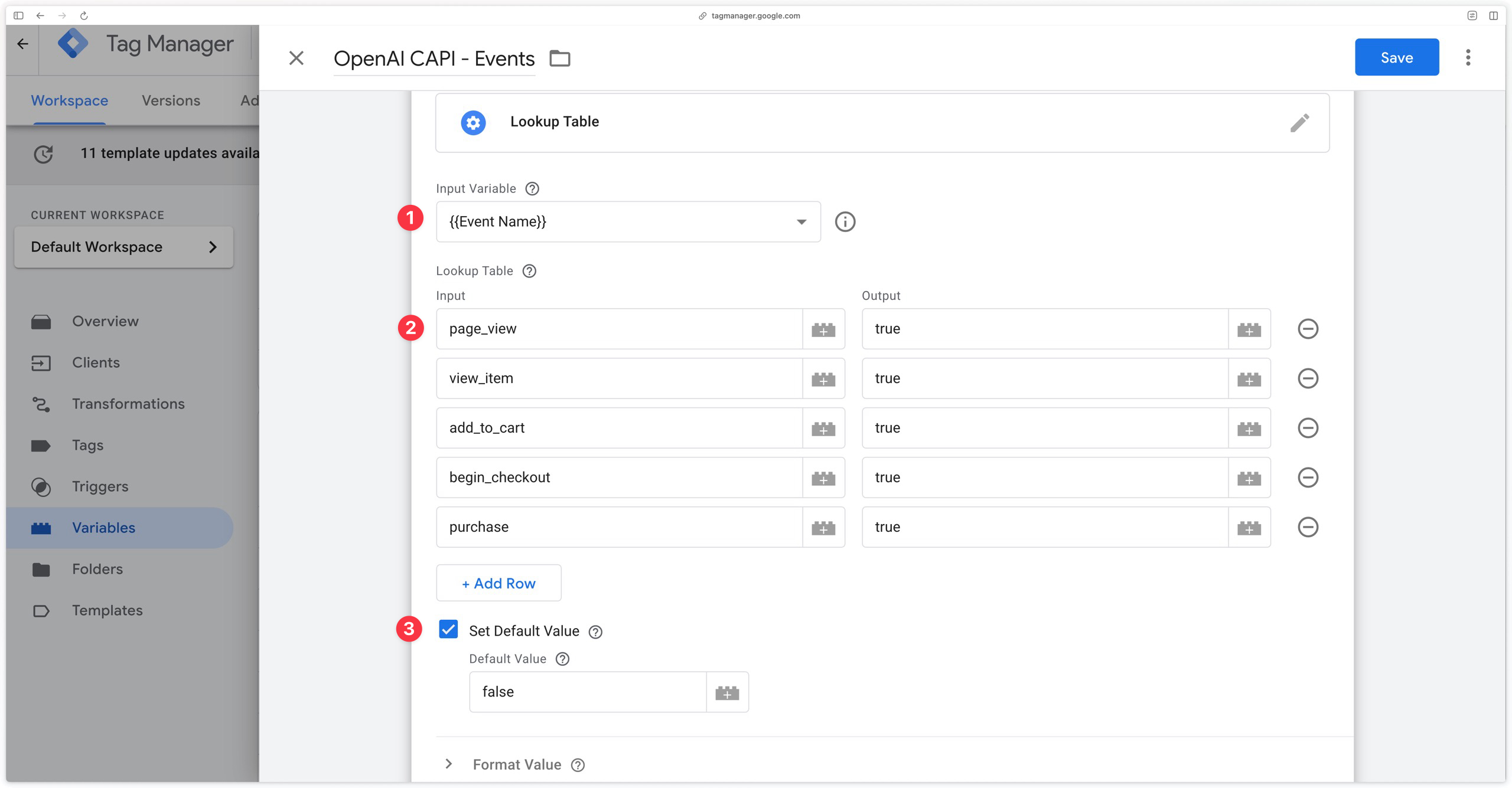This screenshot has width=1512, height=788.
Task: Click the page_view input field
Action: click(620, 329)
